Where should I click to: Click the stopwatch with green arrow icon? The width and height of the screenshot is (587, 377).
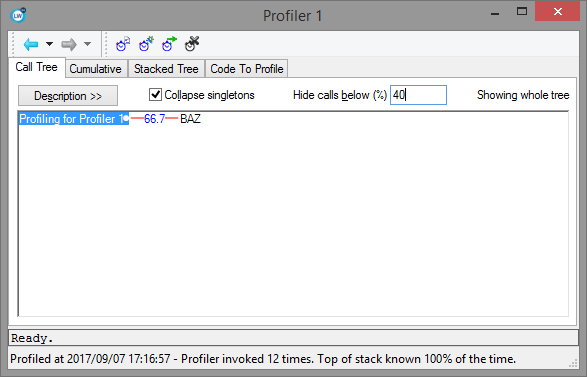coord(169,44)
